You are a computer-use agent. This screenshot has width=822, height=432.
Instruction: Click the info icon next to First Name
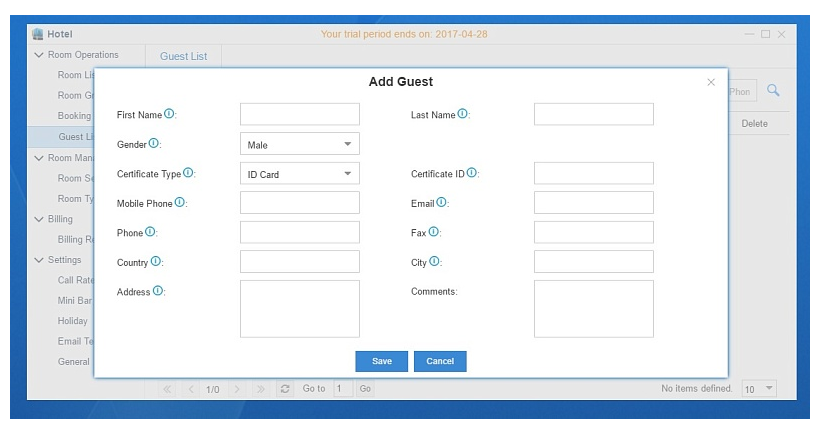(x=169, y=114)
